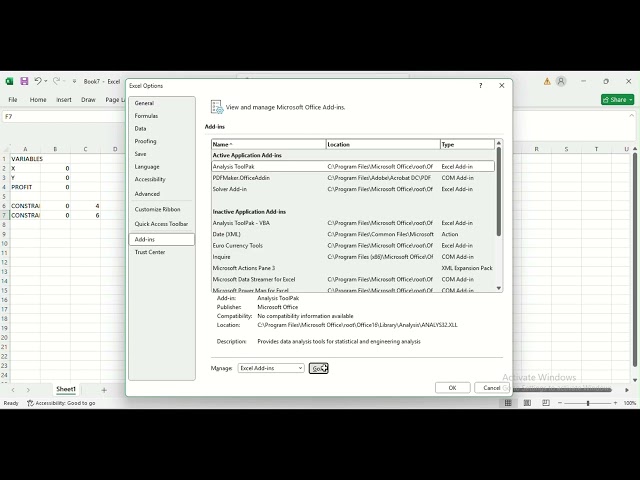Click row 9 header in worksheet
The height and width of the screenshot is (480, 640).
4,234
